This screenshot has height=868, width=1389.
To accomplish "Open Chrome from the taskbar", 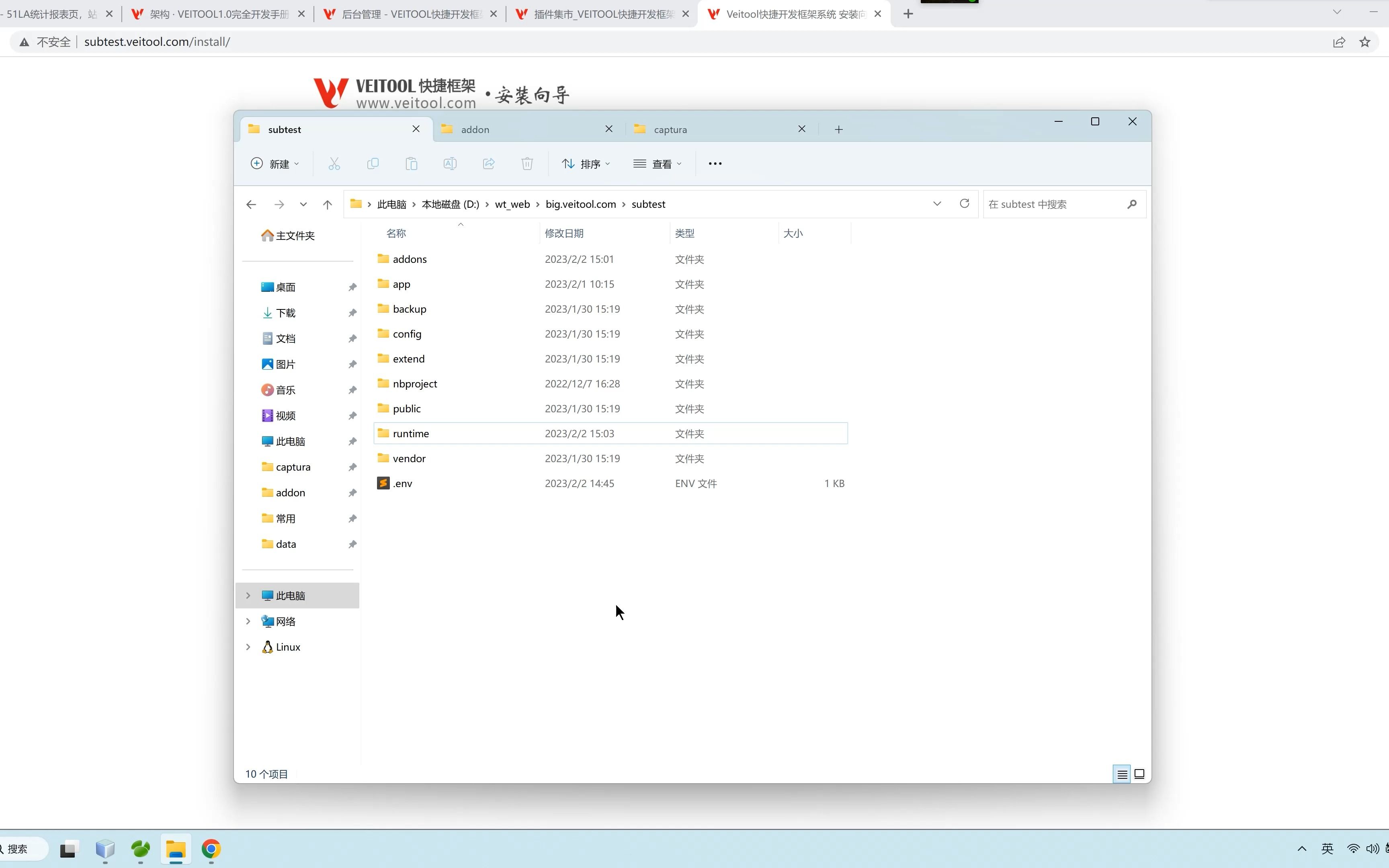I will click(211, 848).
